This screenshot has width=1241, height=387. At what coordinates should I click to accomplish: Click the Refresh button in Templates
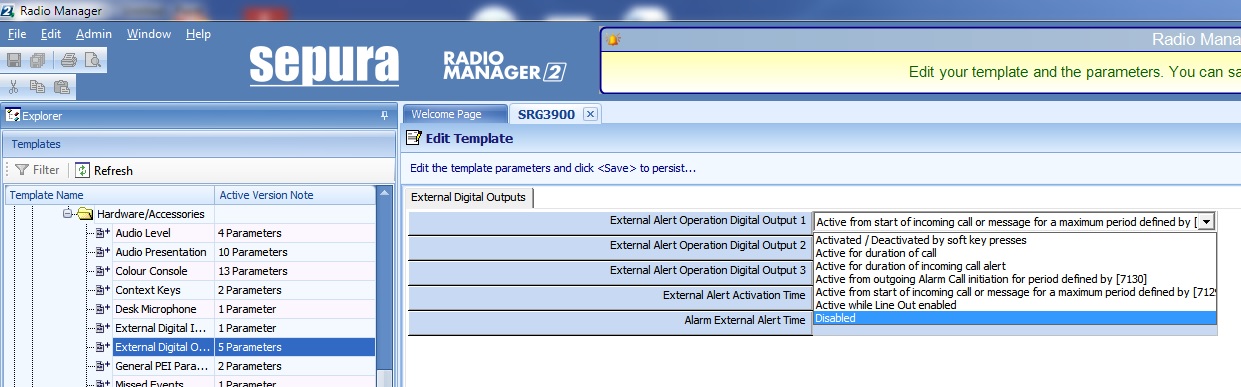(104, 170)
